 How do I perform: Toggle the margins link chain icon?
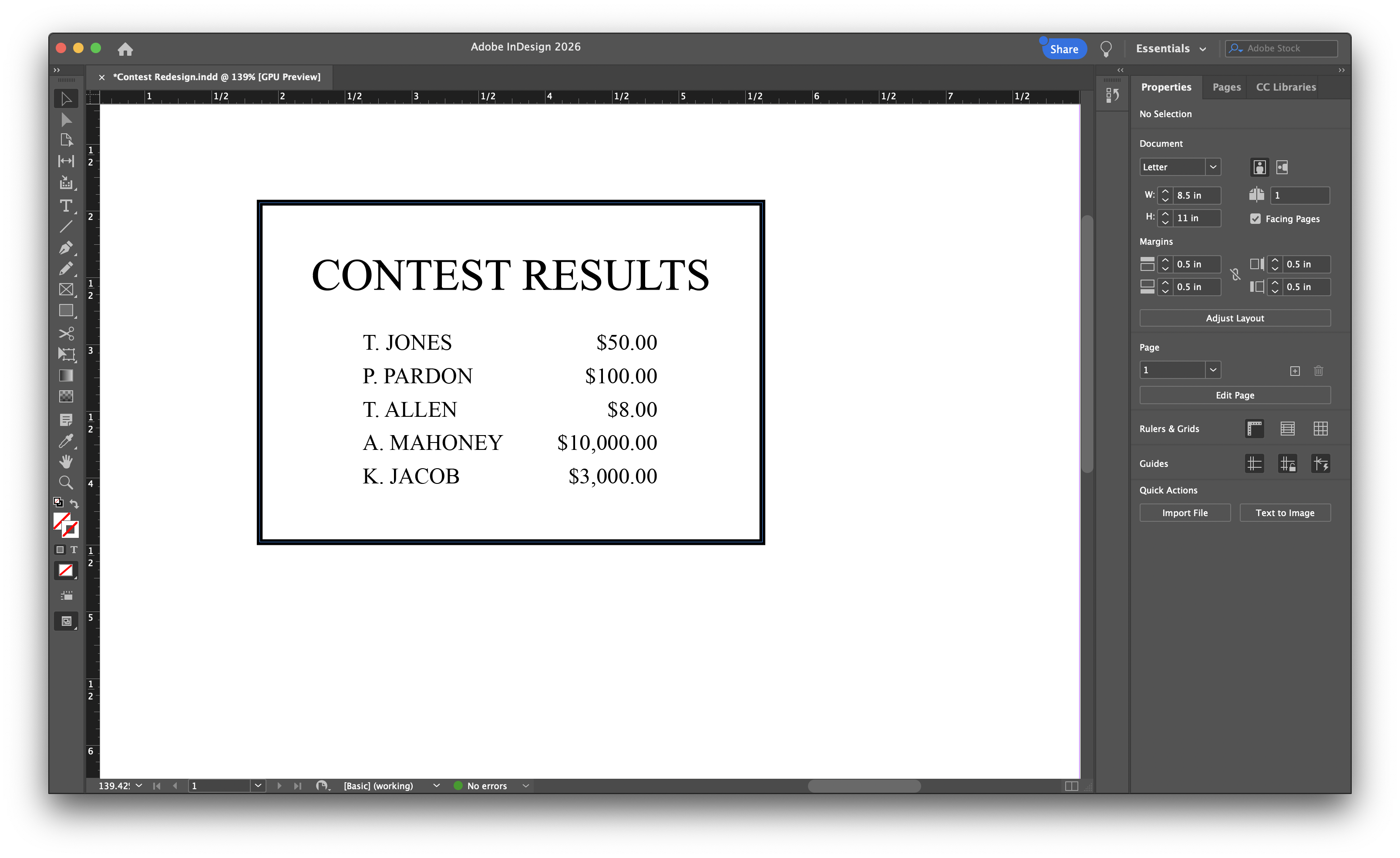point(1235,275)
